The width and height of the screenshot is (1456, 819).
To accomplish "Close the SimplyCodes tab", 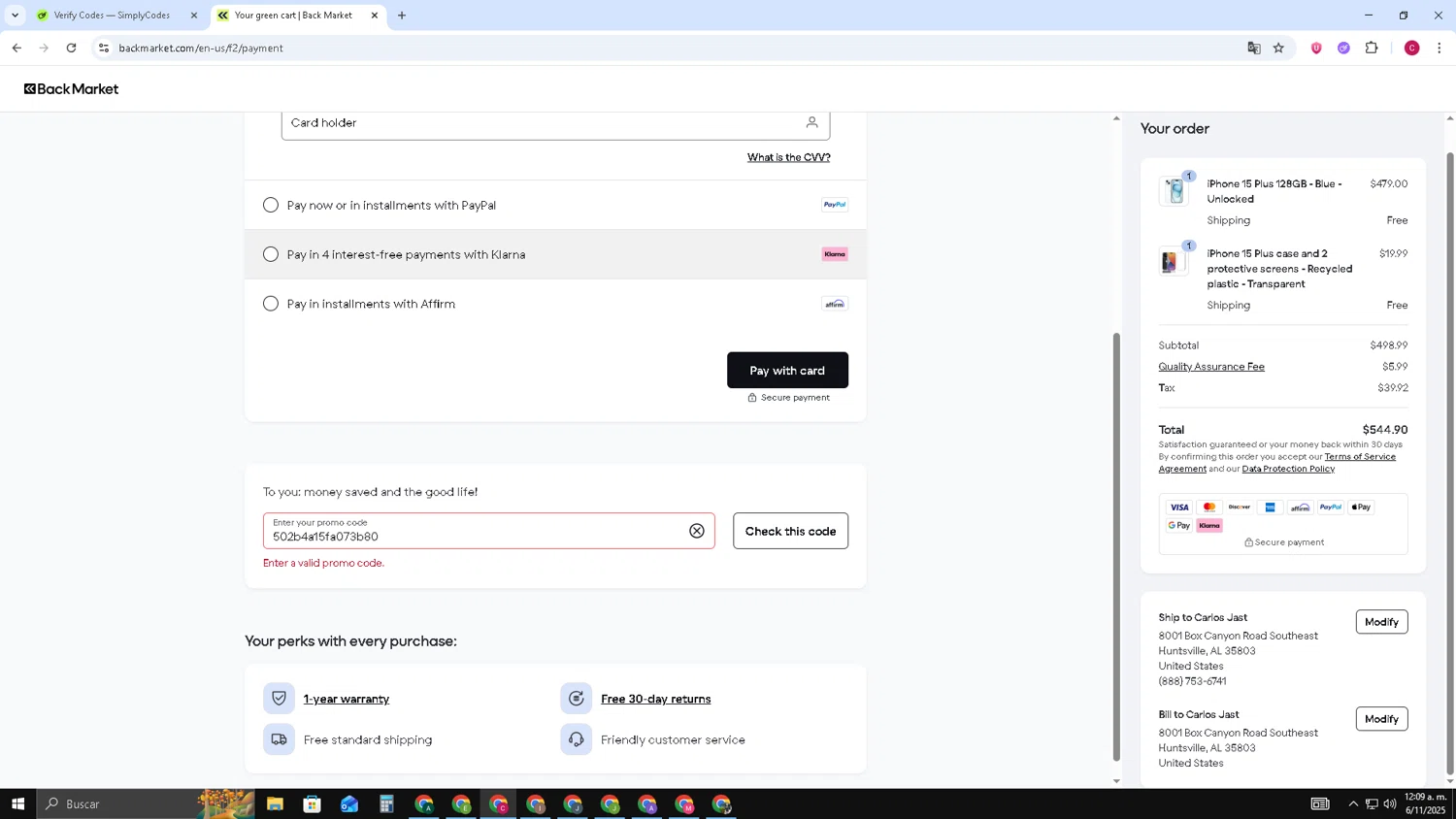I will tap(193, 16).
